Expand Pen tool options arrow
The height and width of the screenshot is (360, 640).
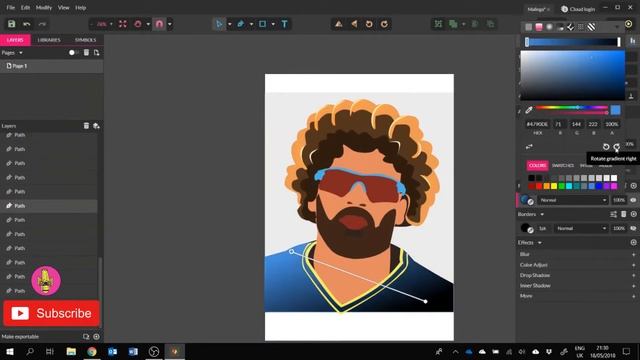(x=251, y=24)
